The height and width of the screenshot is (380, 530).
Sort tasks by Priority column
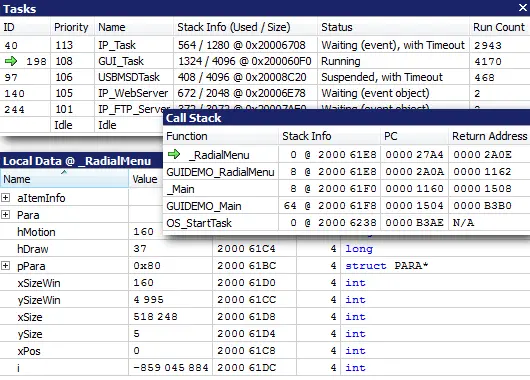(x=71, y=27)
